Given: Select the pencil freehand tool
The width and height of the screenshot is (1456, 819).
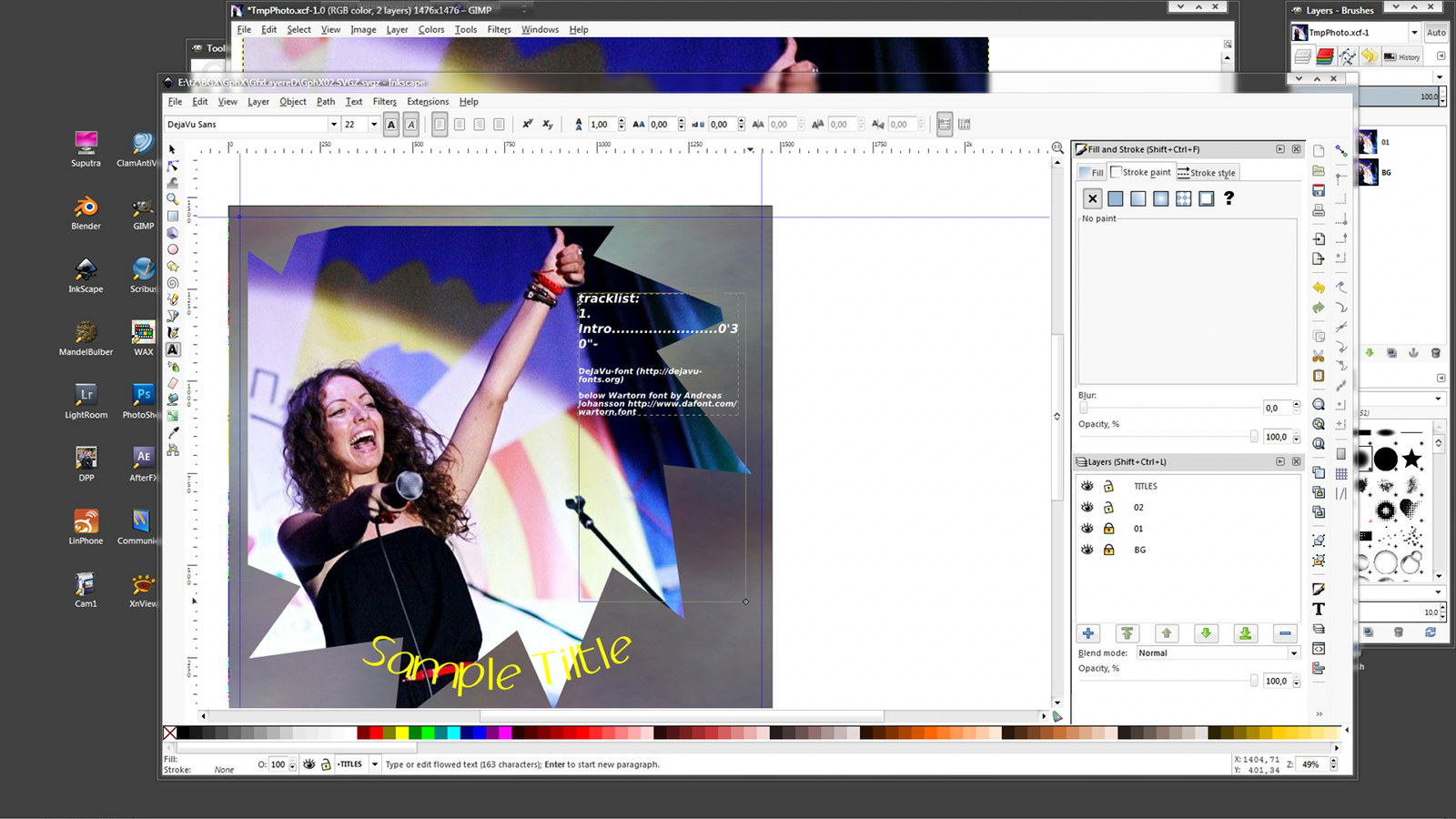Looking at the screenshot, I should (x=173, y=299).
